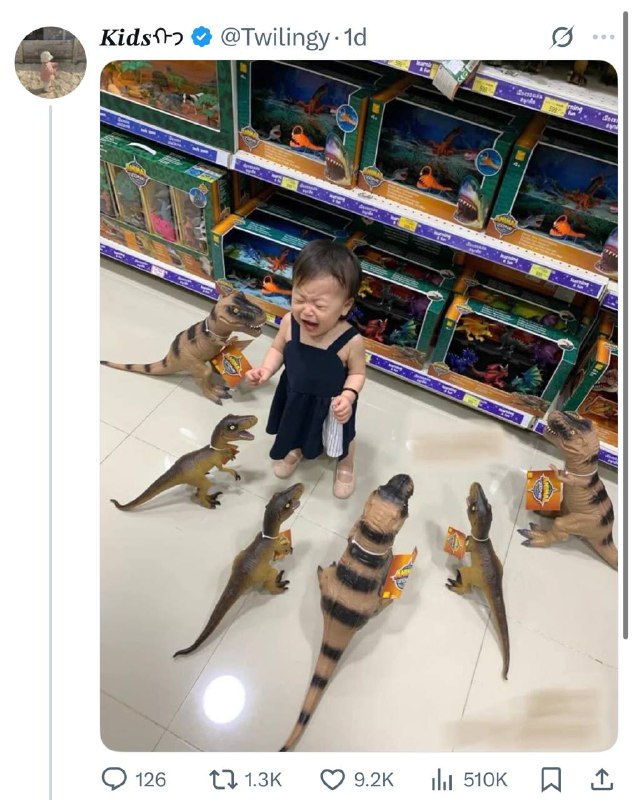Visit the @Twilingy handle
633x800 pixels.
point(275,38)
